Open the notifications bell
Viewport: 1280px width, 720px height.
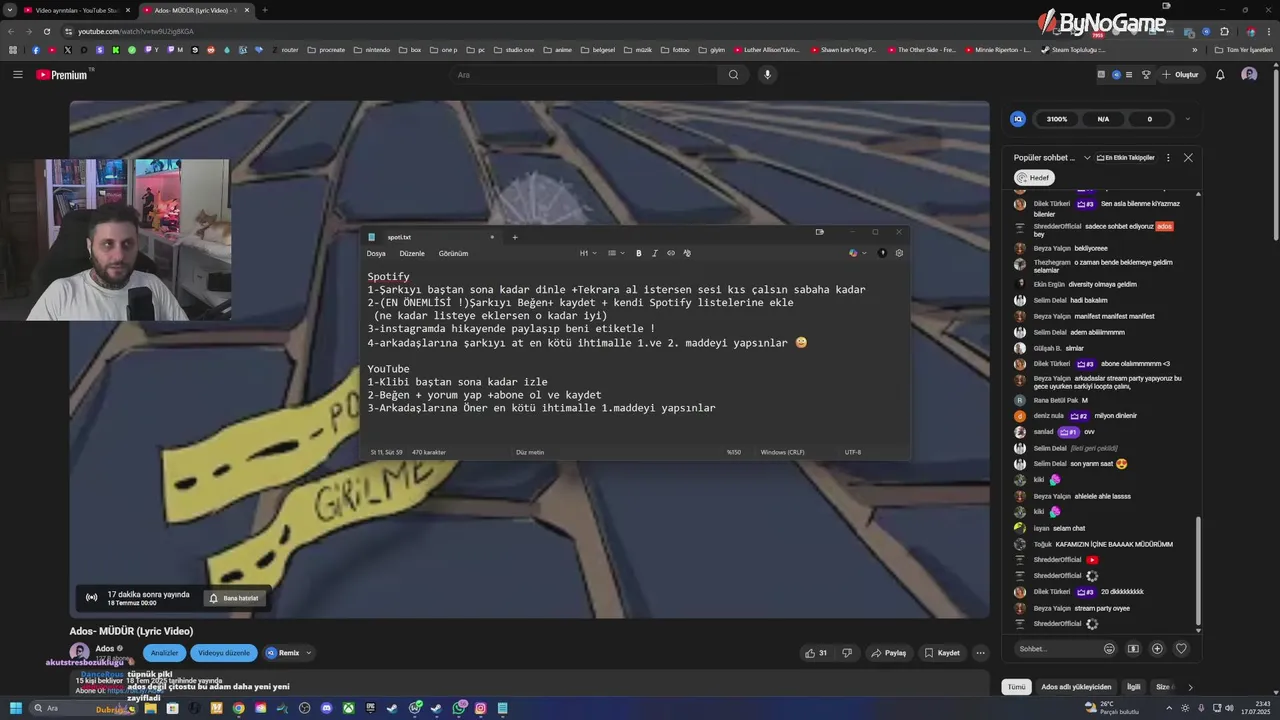1220,75
